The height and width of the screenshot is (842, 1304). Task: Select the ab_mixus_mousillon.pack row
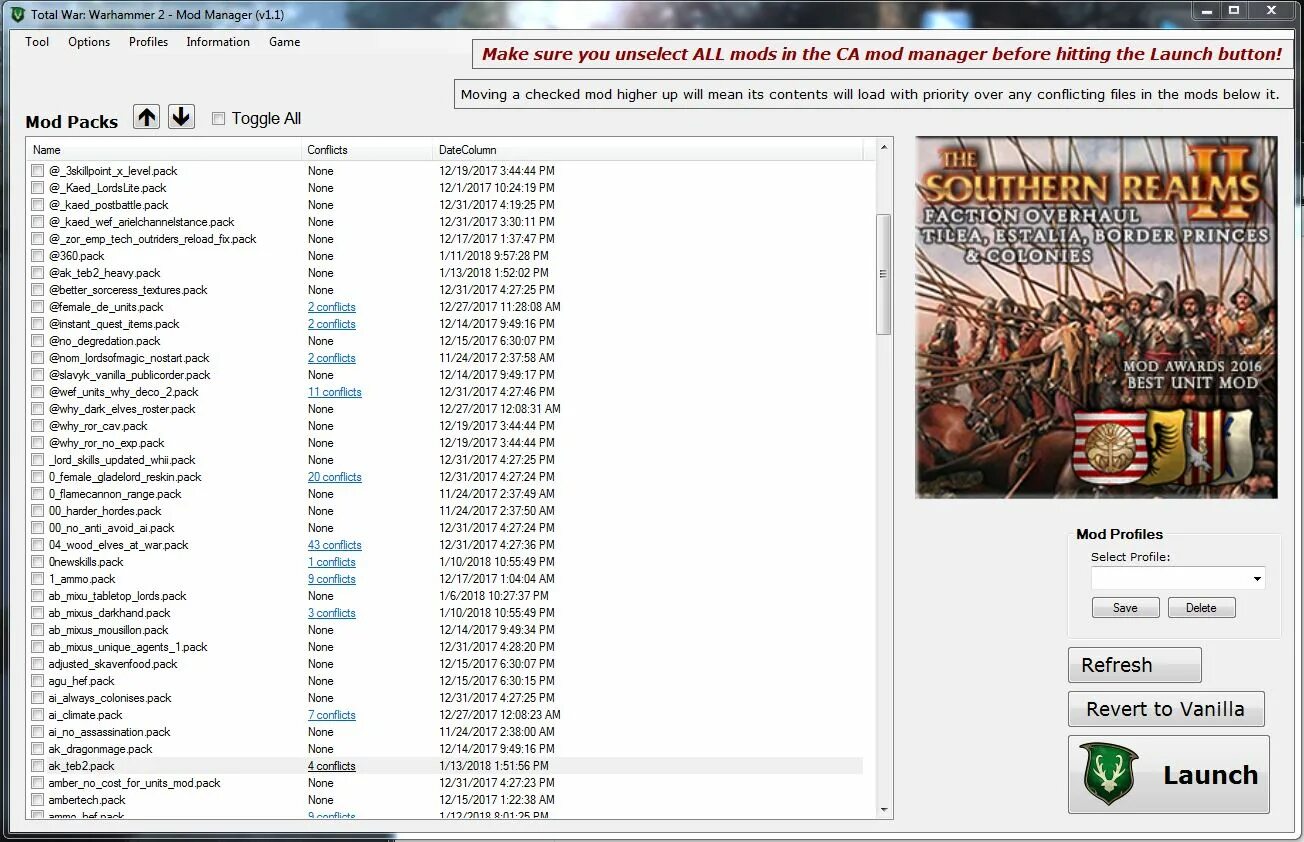445,630
